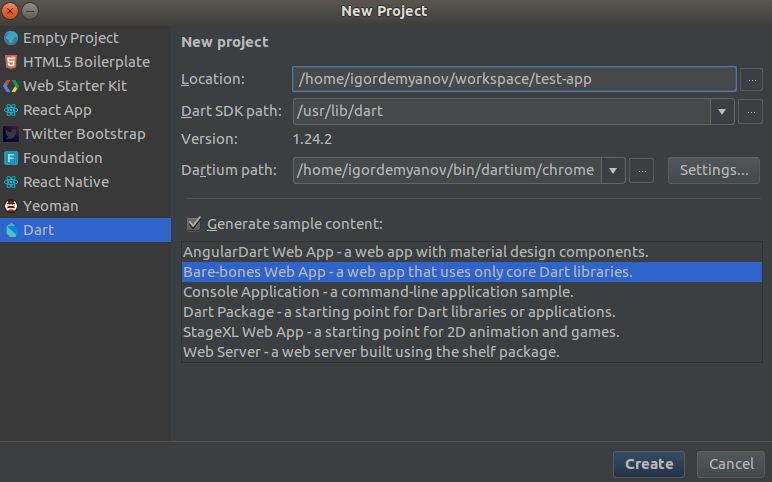Choose the Console Application template

(x=377, y=292)
